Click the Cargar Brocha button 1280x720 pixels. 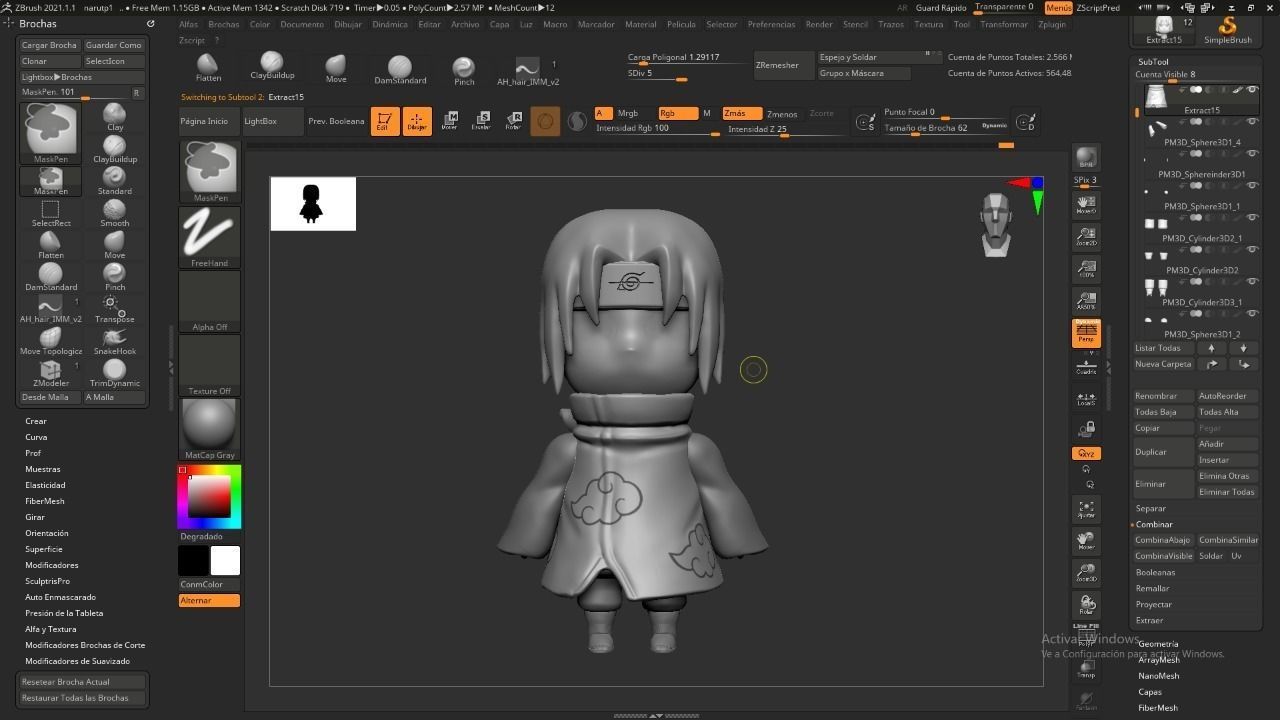[x=49, y=45]
